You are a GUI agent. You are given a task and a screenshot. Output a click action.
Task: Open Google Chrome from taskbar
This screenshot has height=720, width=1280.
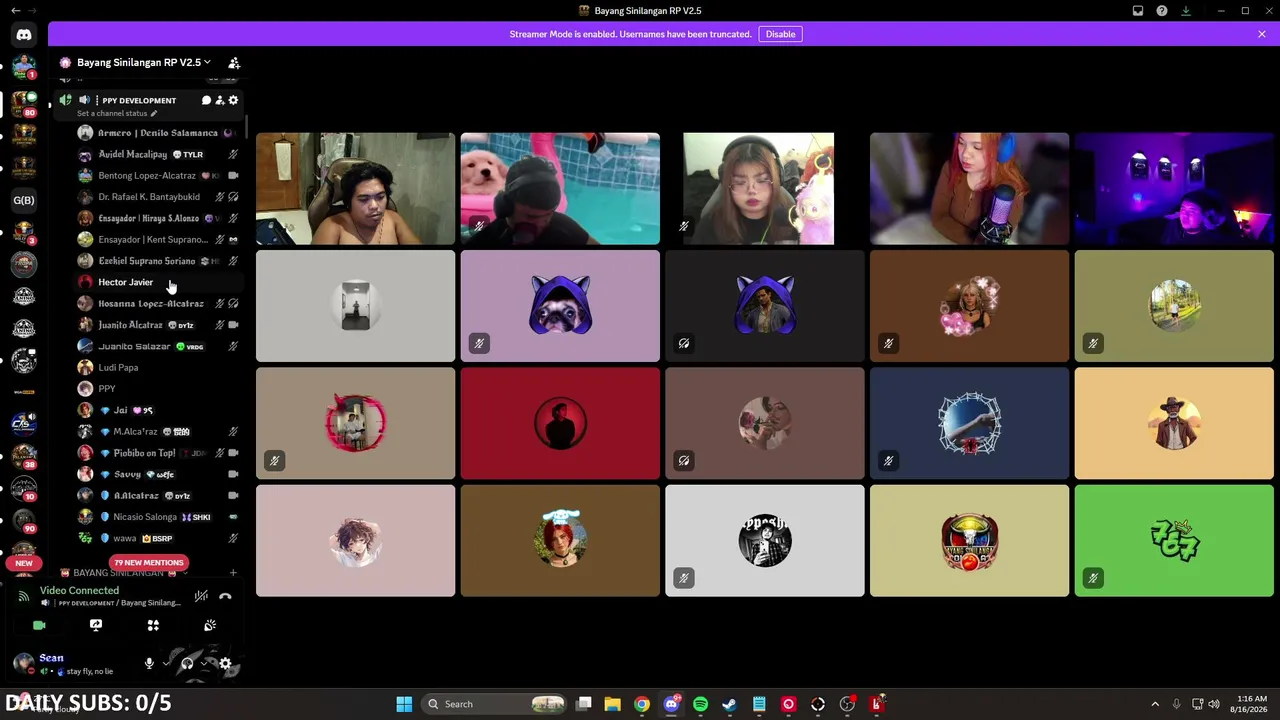(642, 704)
